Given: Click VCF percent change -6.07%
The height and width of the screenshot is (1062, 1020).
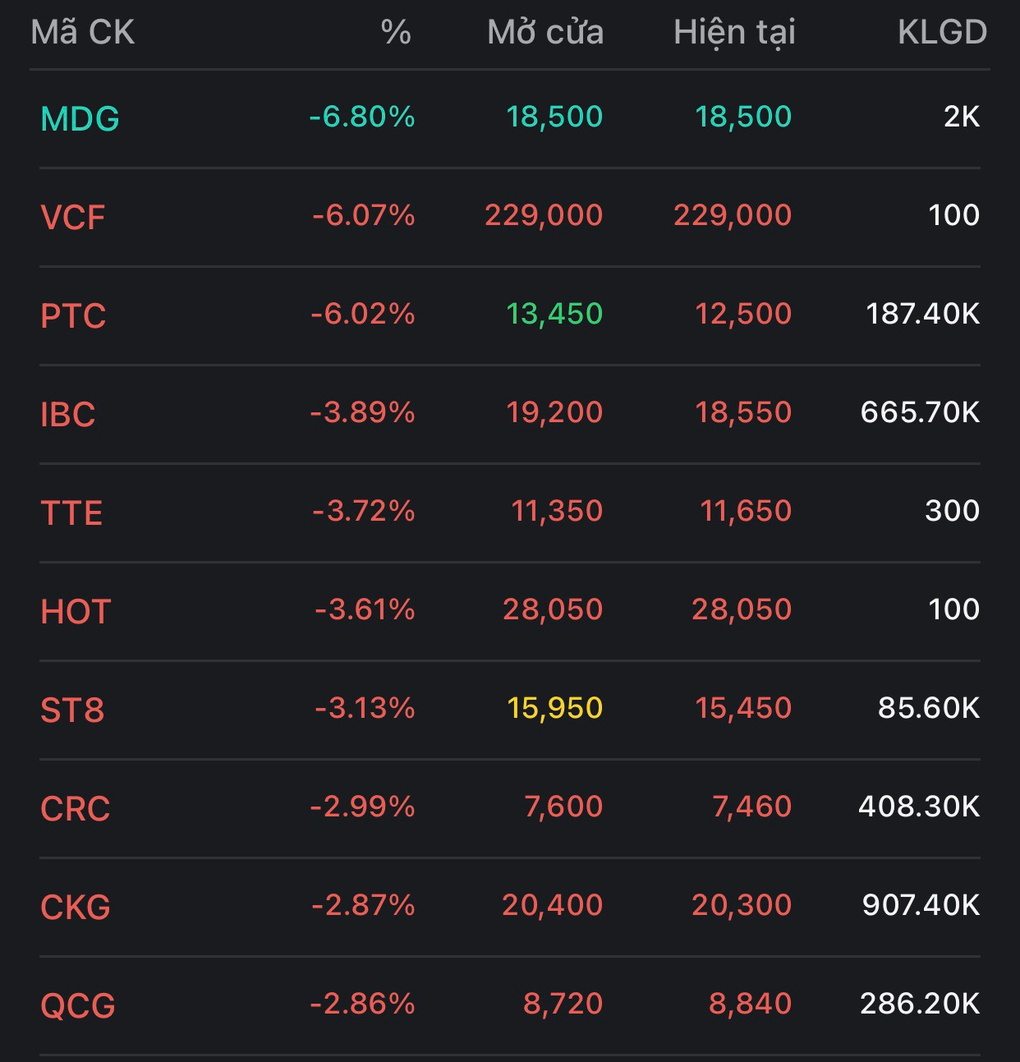Looking at the screenshot, I should [x=363, y=215].
